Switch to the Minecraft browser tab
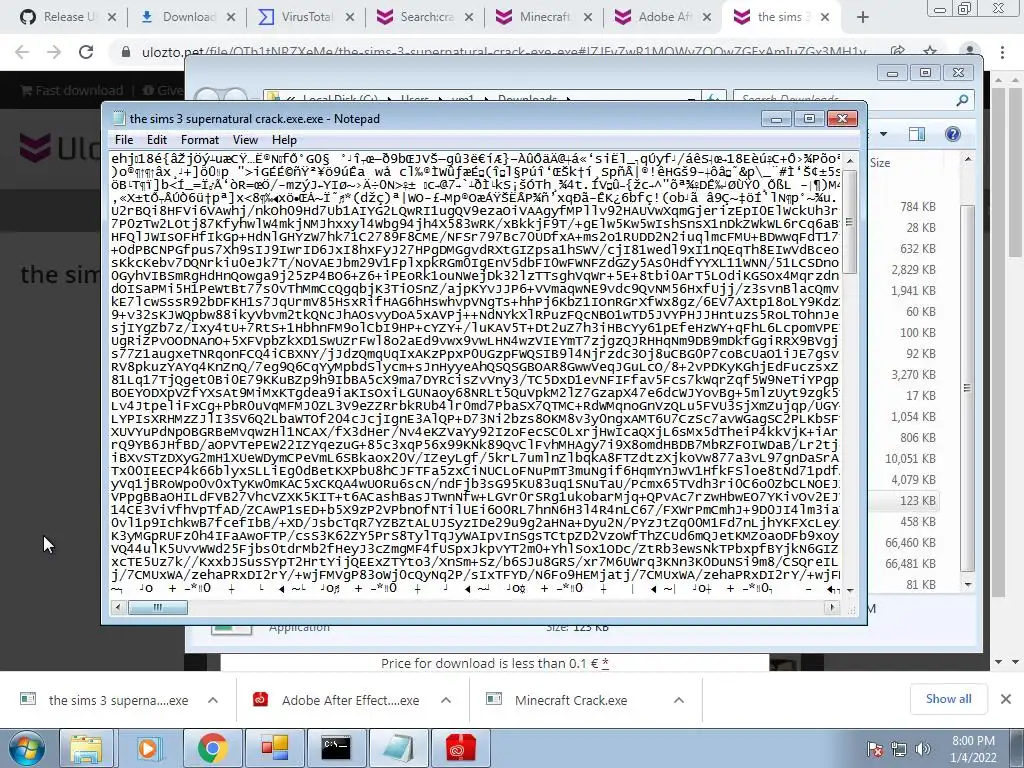1024x768 pixels. coord(545,17)
